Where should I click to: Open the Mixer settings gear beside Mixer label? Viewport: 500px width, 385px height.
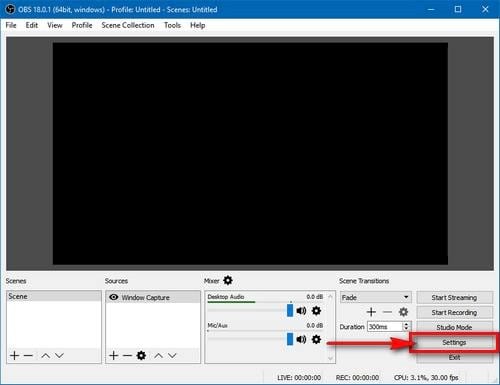click(228, 280)
